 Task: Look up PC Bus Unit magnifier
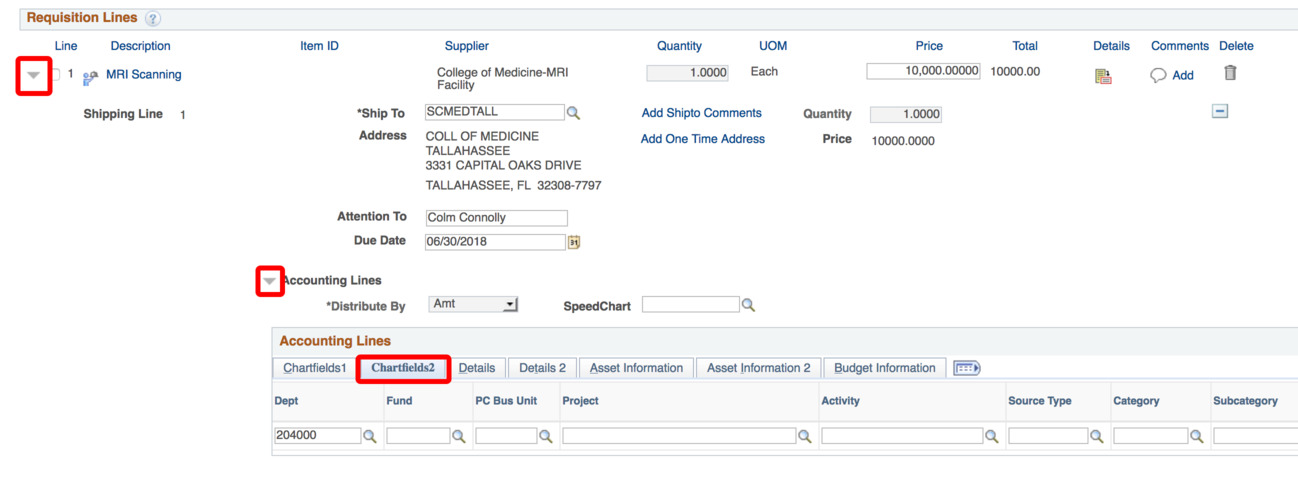(546, 437)
